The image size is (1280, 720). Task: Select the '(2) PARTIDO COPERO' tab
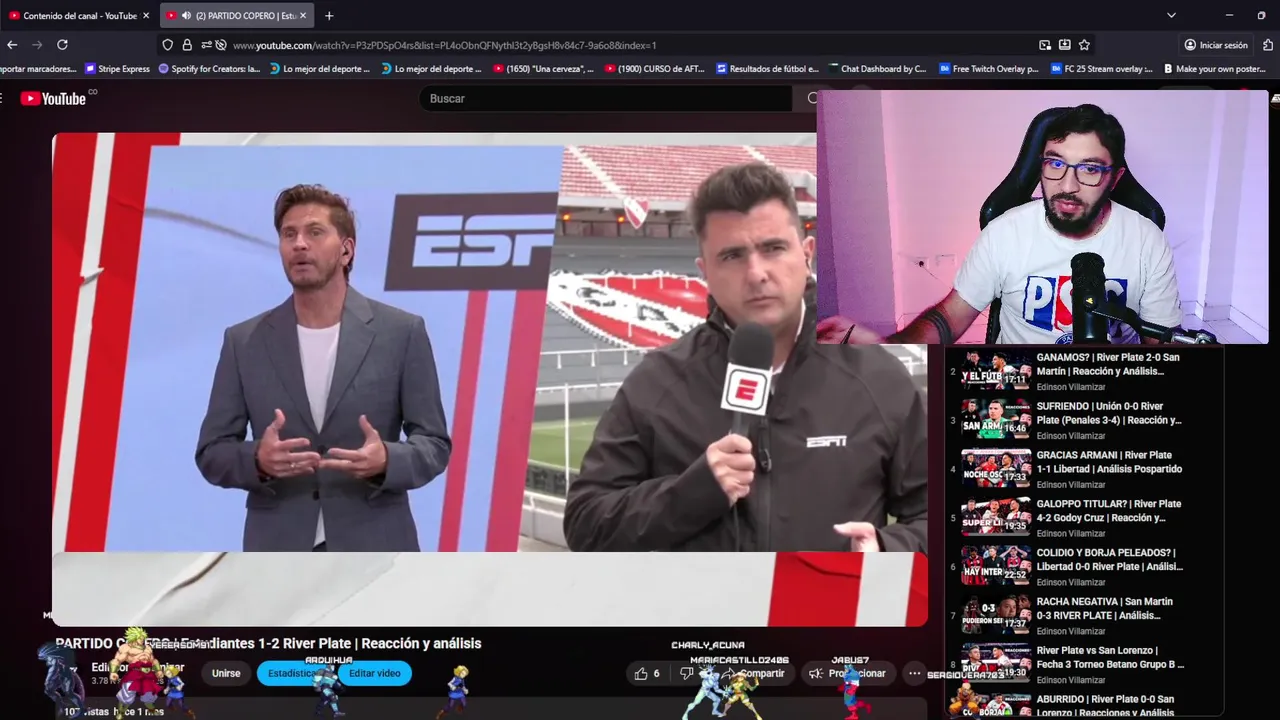click(238, 16)
